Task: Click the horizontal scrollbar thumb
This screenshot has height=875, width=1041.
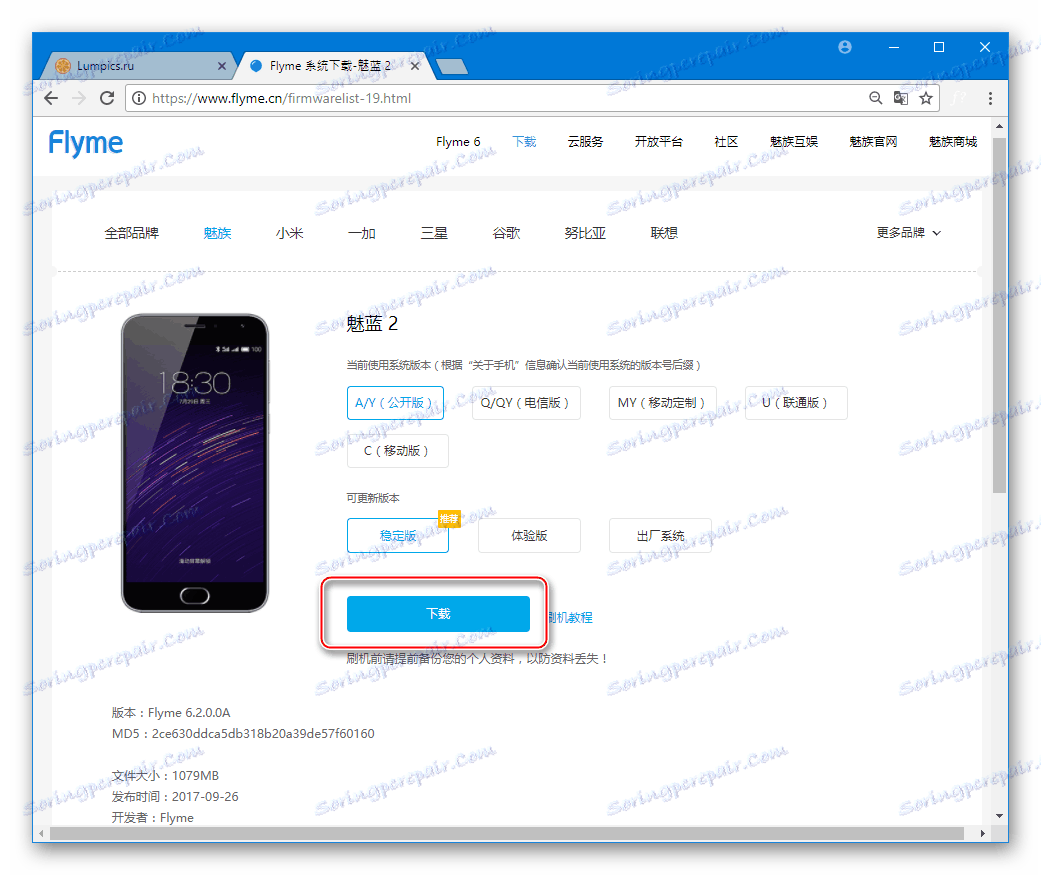Action: pyautogui.click(x=507, y=833)
